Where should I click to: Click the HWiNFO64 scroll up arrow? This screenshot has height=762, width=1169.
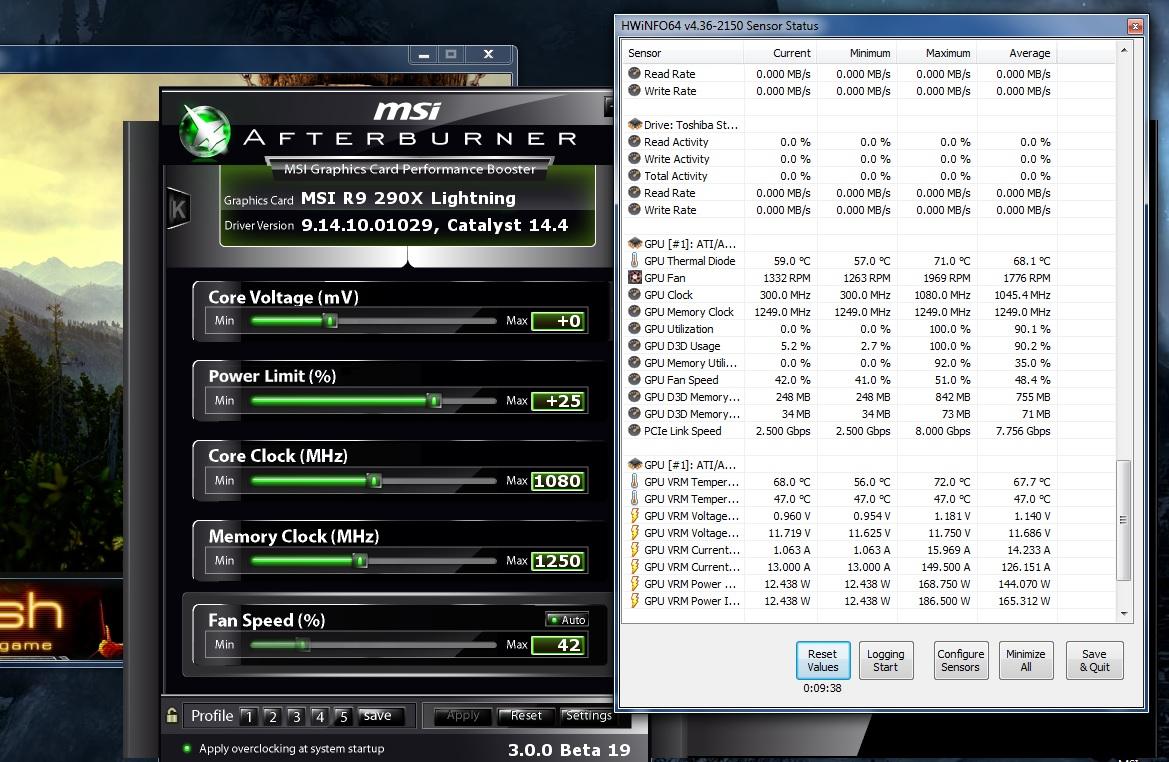1124,51
